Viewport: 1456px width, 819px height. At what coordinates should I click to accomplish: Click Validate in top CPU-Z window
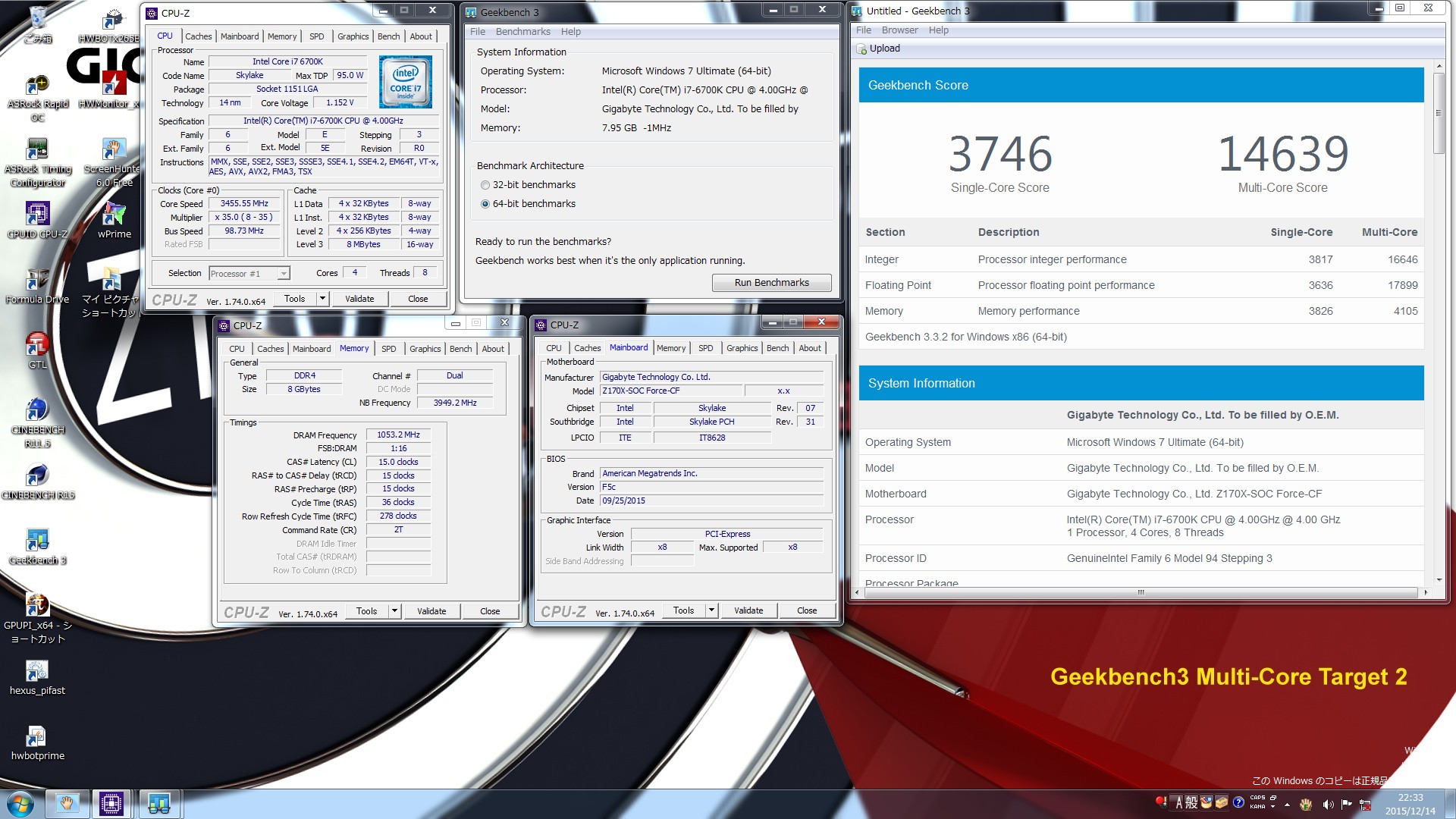[359, 299]
